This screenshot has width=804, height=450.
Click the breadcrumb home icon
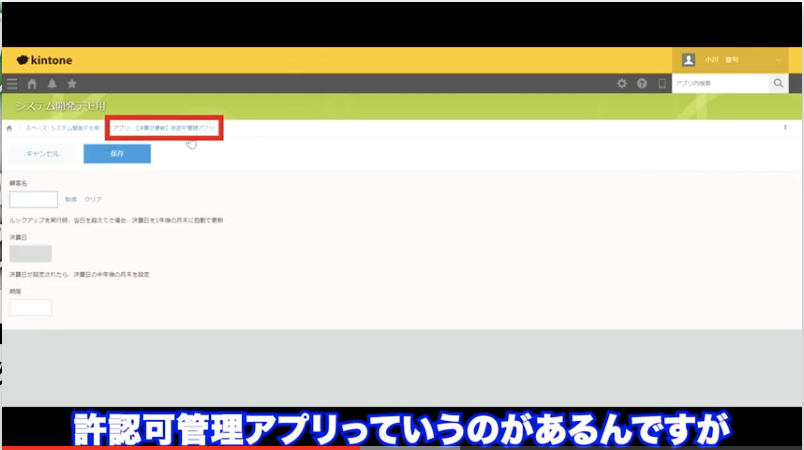(10, 129)
